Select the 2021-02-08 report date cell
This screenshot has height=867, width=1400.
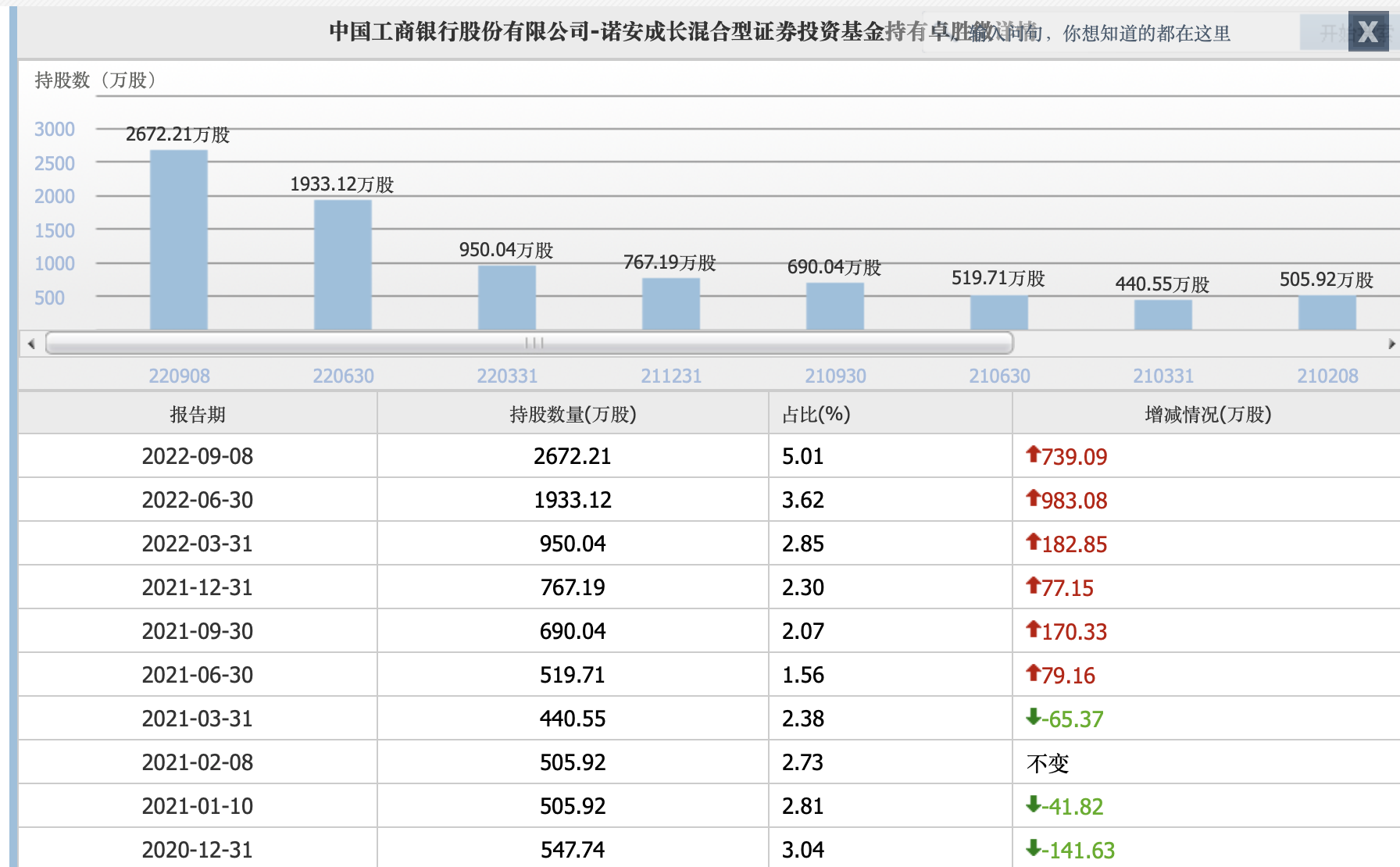coord(198,762)
